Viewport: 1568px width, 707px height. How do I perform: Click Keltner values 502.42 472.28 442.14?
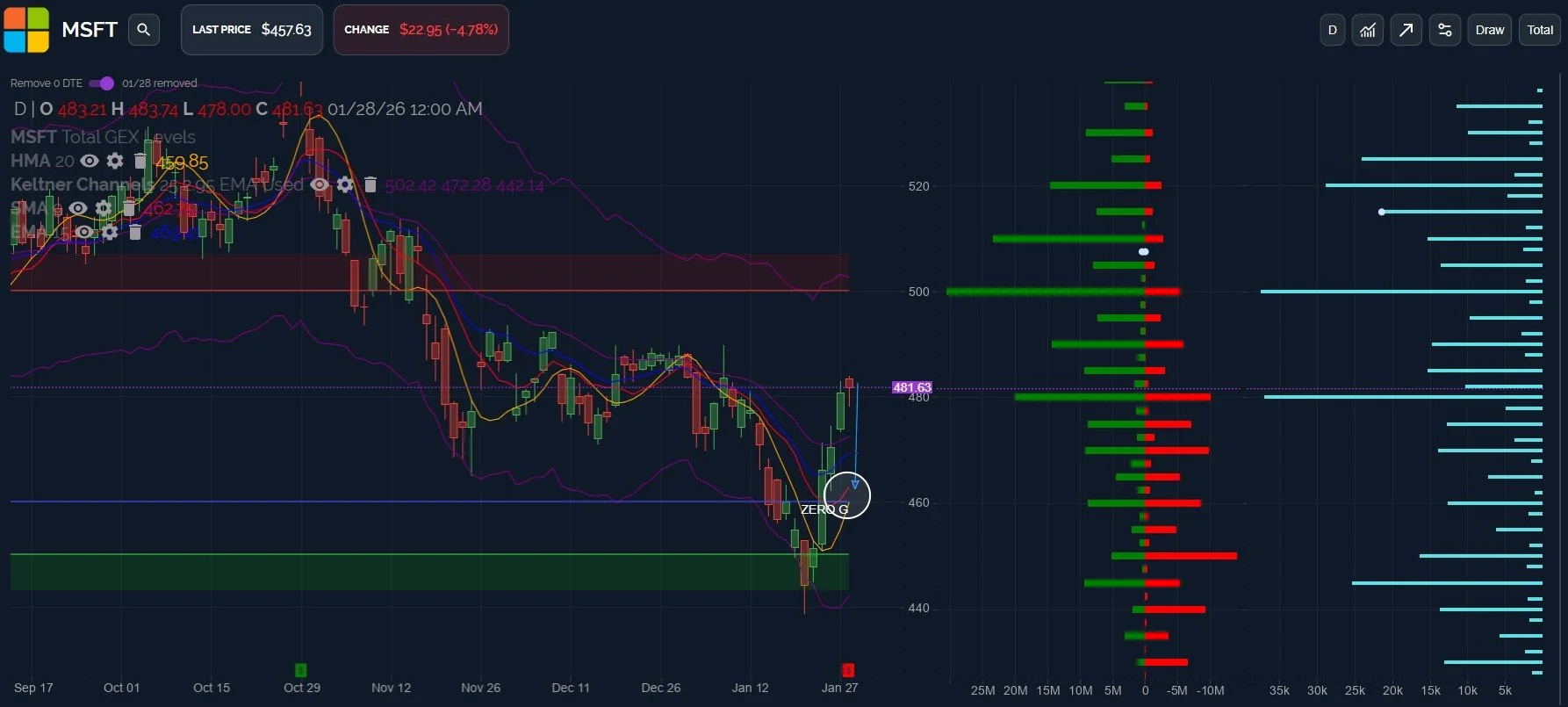pos(464,185)
